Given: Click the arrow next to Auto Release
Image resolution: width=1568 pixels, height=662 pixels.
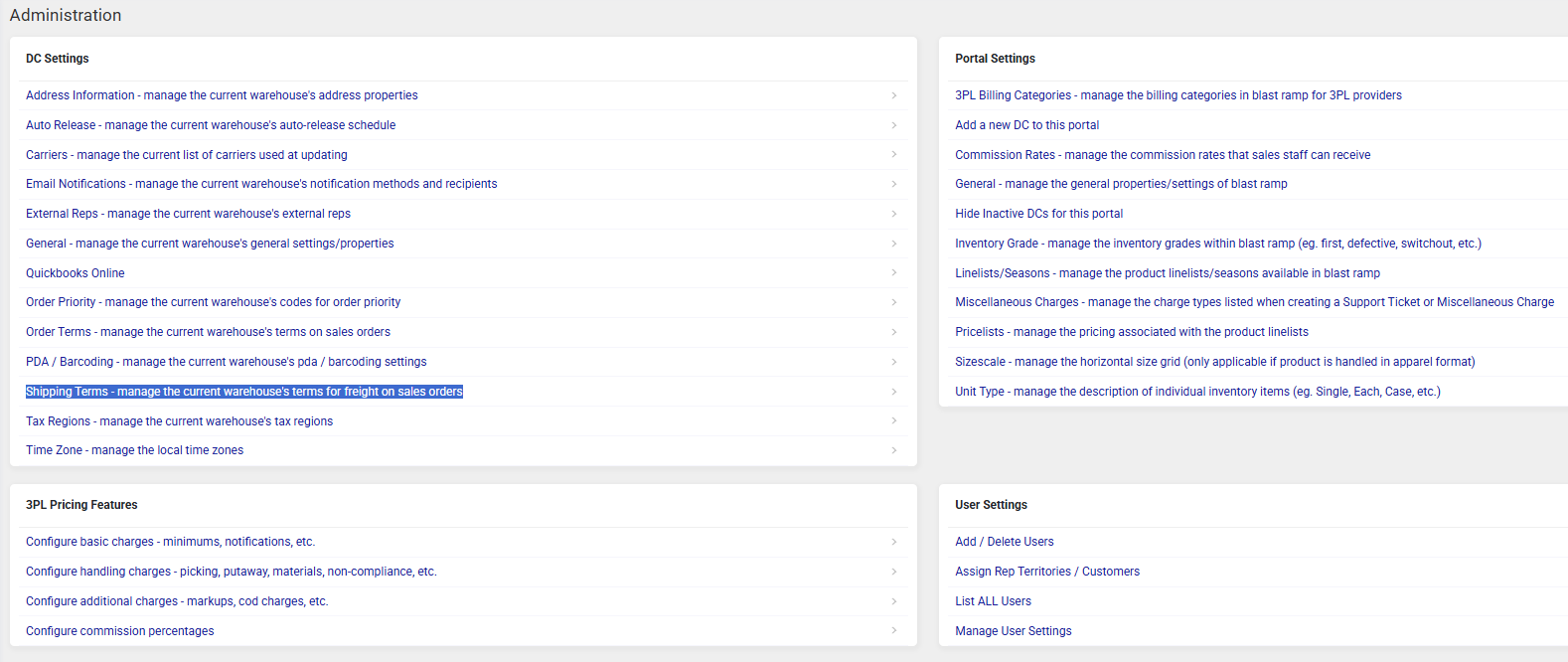Looking at the screenshot, I should point(894,125).
